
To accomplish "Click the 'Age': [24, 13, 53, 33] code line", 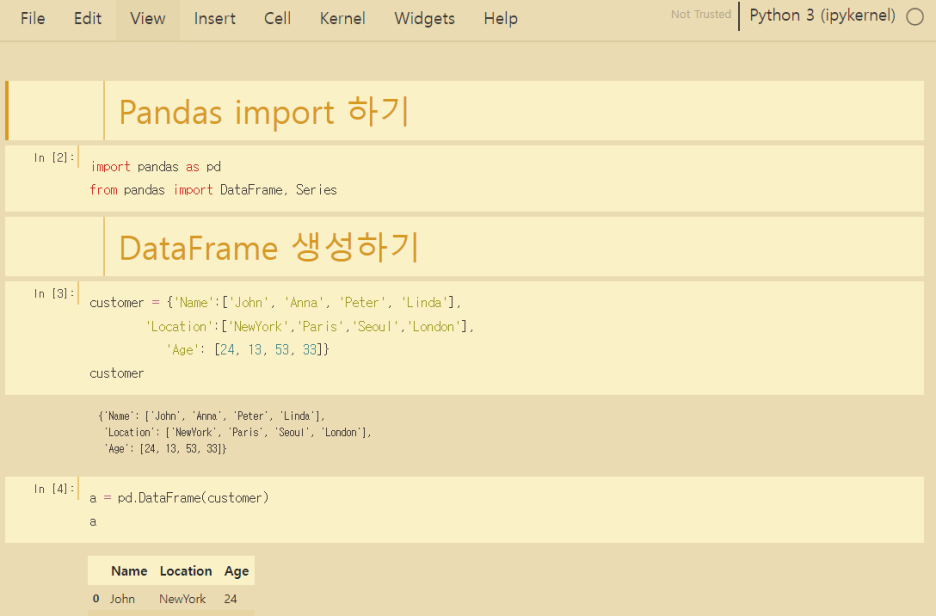I will point(248,350).
